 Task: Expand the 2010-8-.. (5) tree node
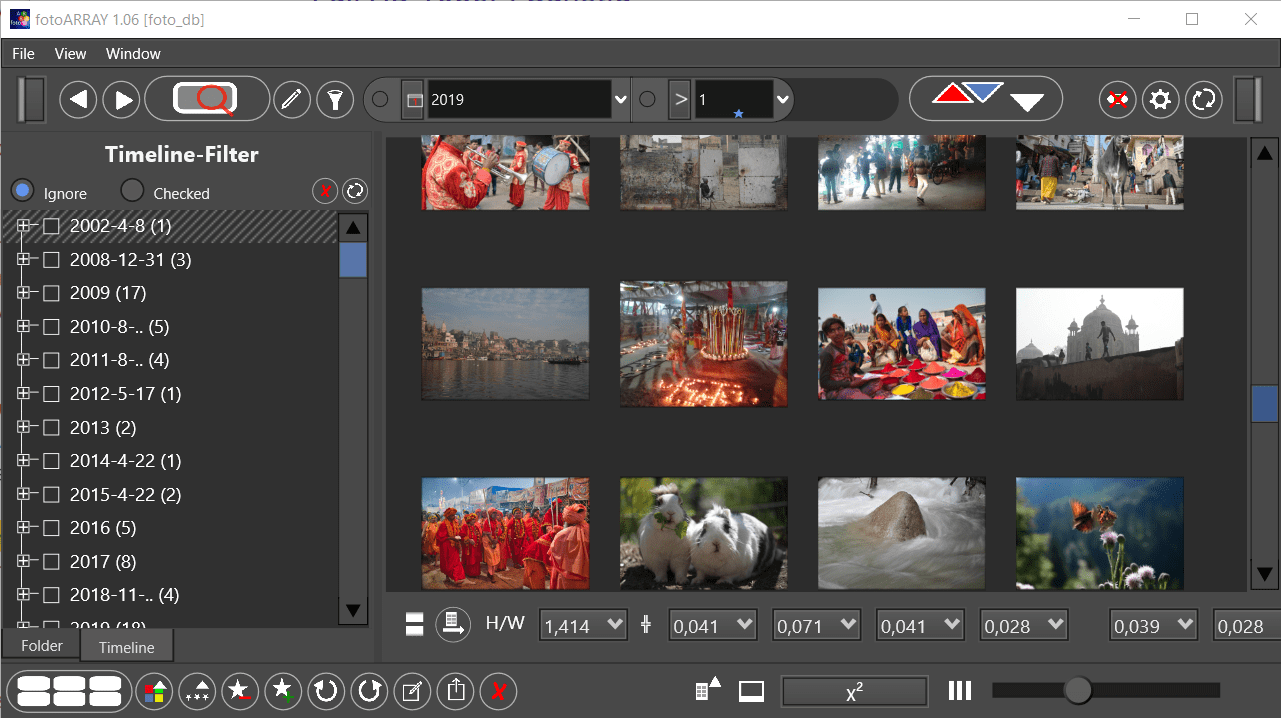coord(24,327)
